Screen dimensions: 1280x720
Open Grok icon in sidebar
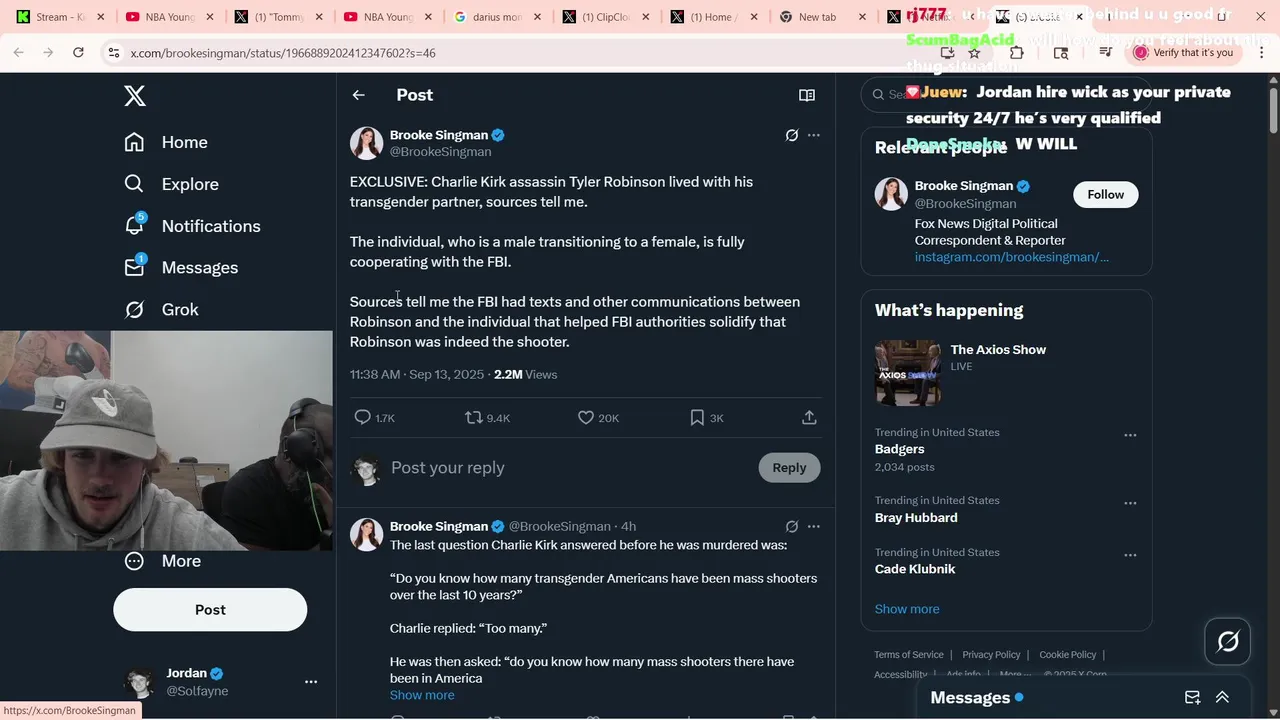point(134,309)
